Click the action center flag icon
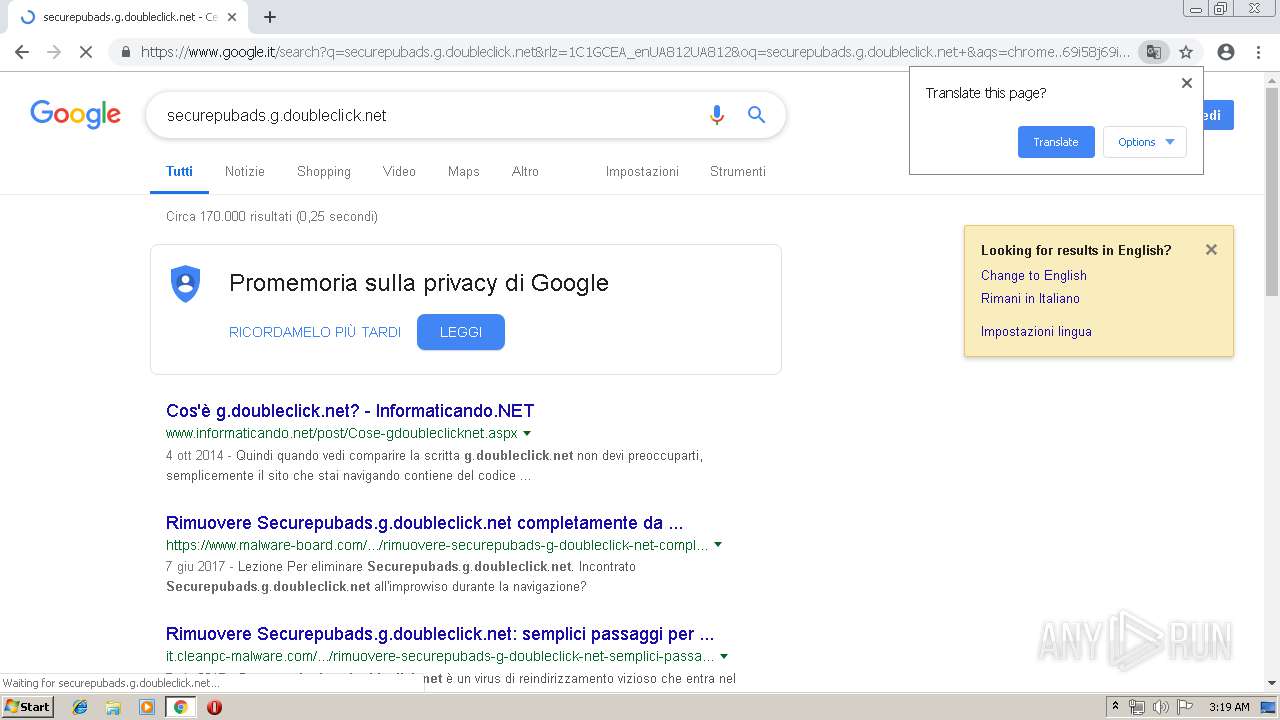This screenshot has height=720, width=1280. [x=1183, y=707]
